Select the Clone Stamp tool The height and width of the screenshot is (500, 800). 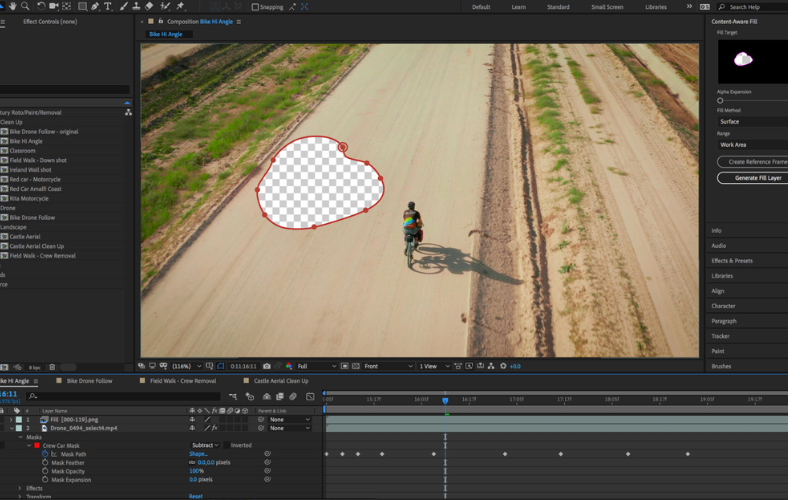pyautogui.click(x=135, y=6)
